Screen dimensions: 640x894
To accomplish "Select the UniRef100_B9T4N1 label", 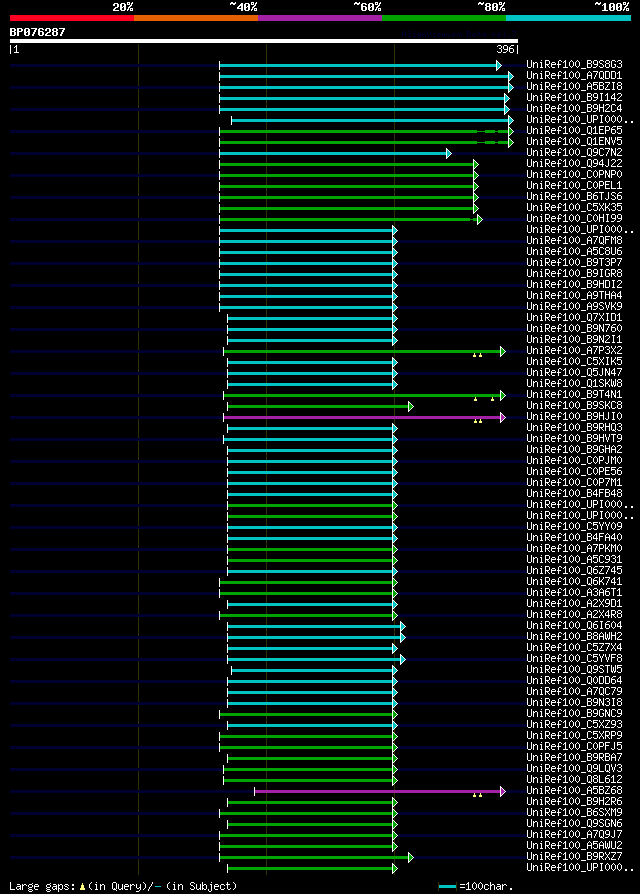I will pyautogui.click(x=574, y=395).
